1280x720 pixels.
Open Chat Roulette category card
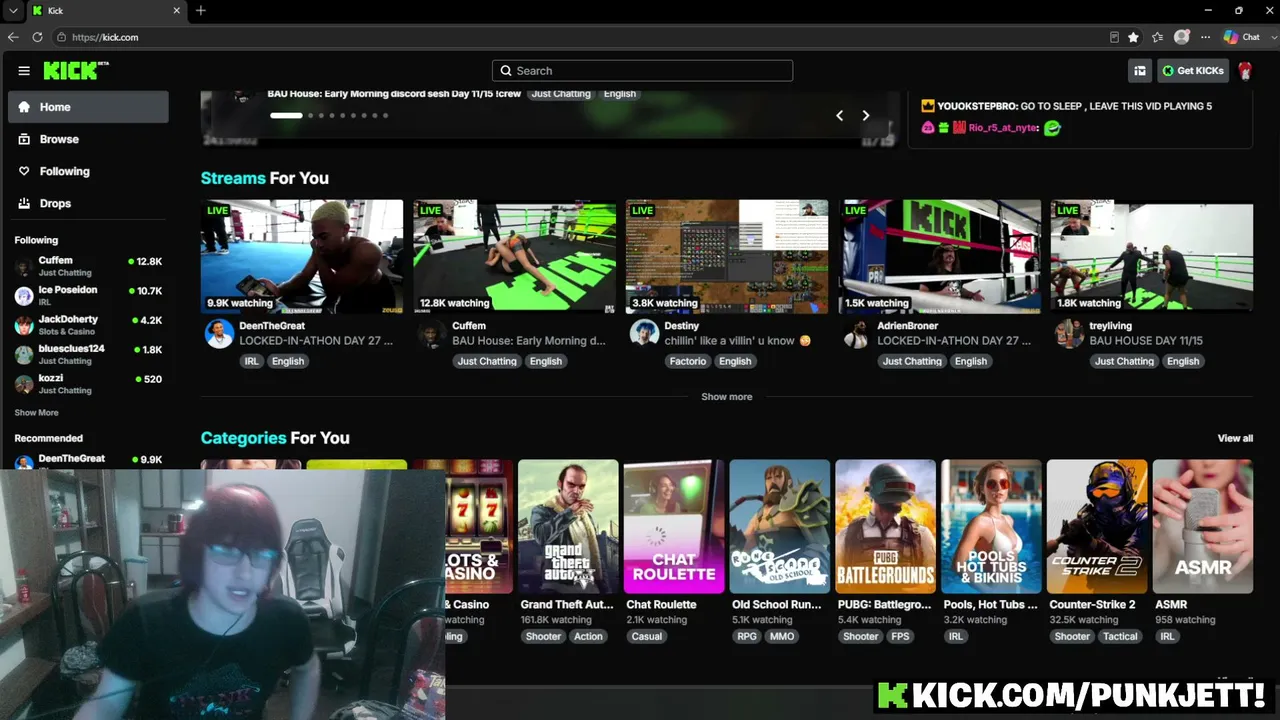point(674,527)
